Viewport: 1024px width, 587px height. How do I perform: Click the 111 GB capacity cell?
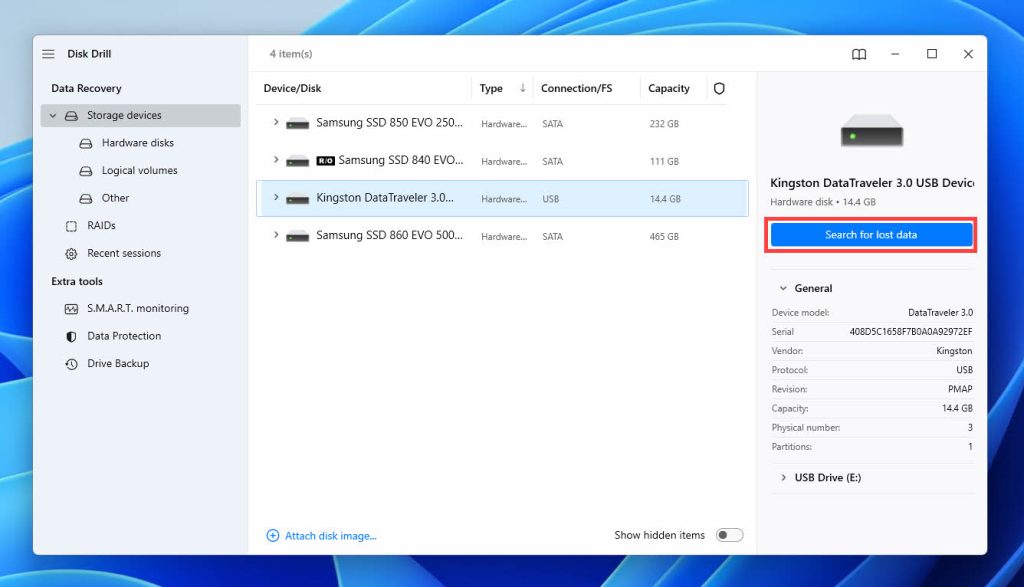coord(664,161)
